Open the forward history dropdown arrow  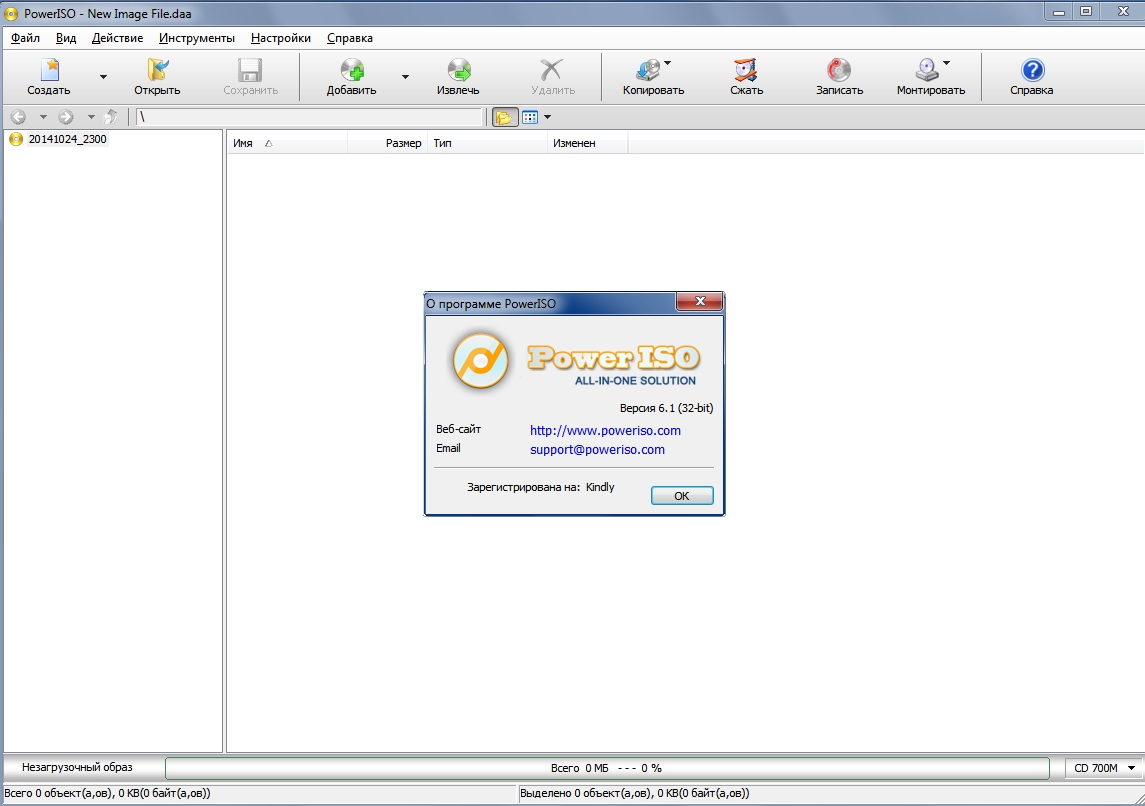[x=91, y=117]
